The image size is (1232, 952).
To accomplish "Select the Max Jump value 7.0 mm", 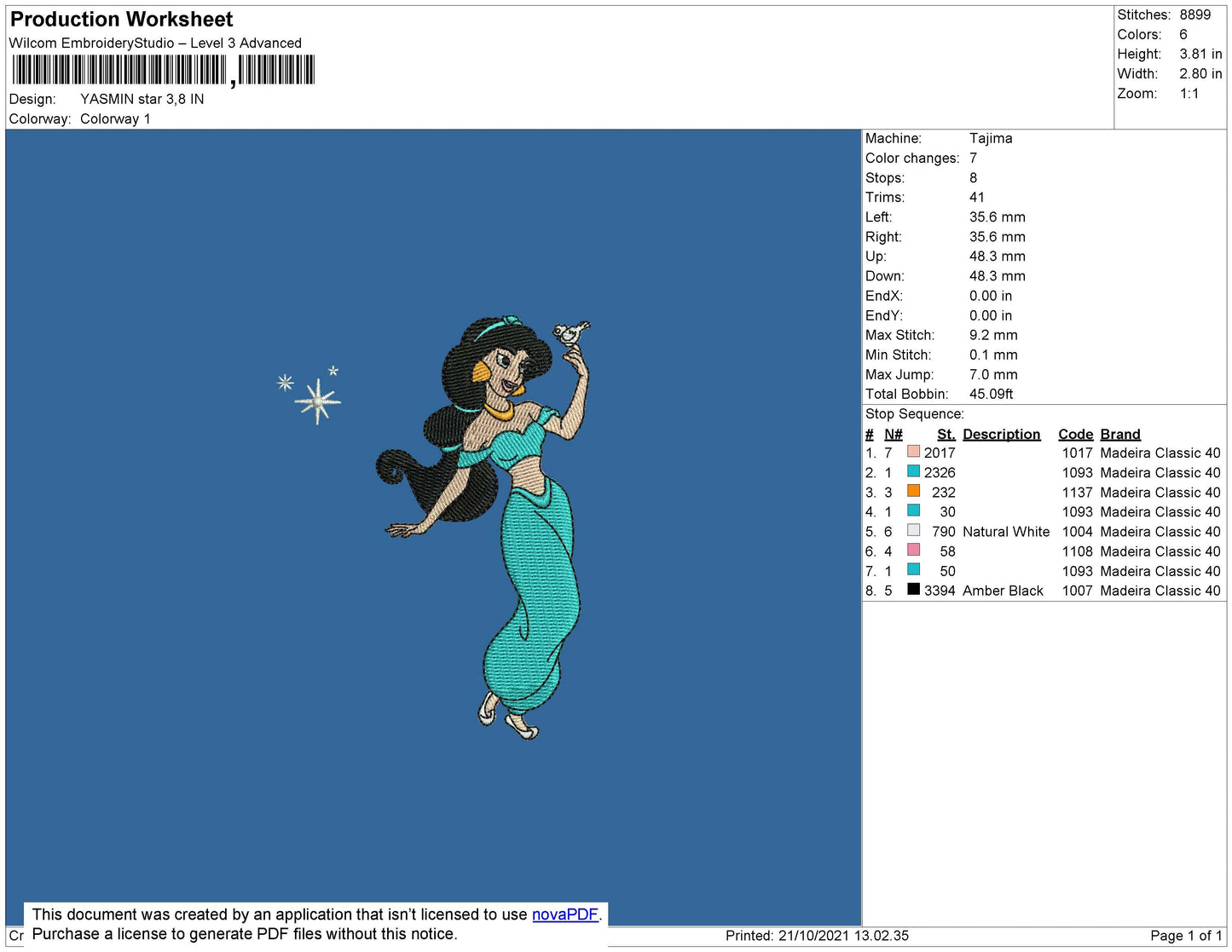I will coord(993,374).
